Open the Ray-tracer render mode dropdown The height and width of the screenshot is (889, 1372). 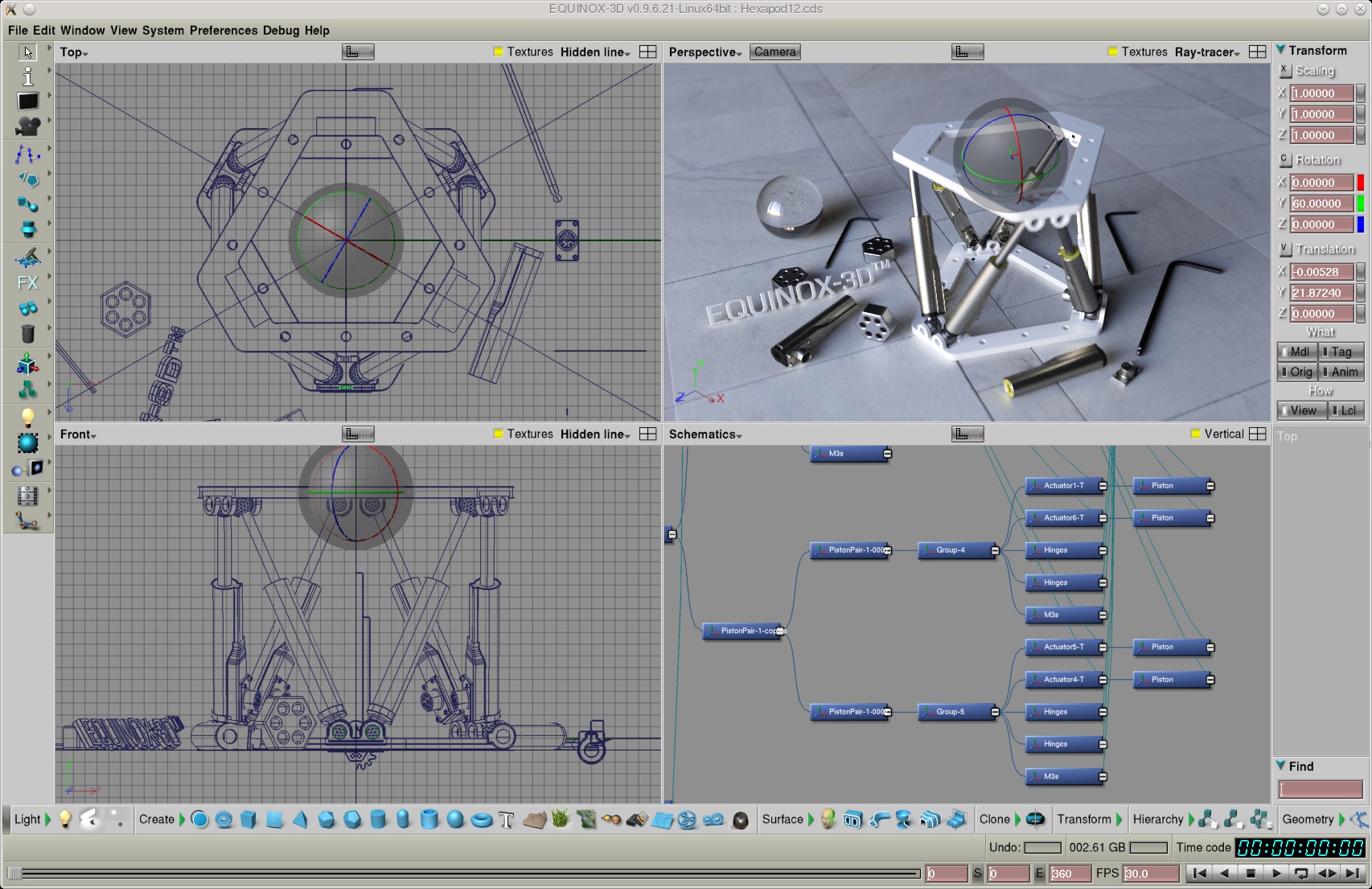point(1206,52)
